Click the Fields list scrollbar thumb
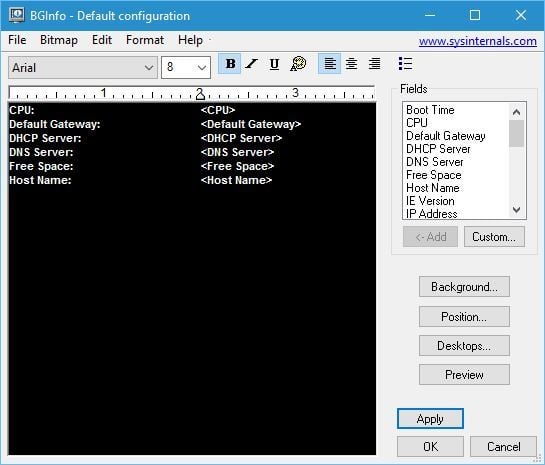 click(x=516, y=134)
